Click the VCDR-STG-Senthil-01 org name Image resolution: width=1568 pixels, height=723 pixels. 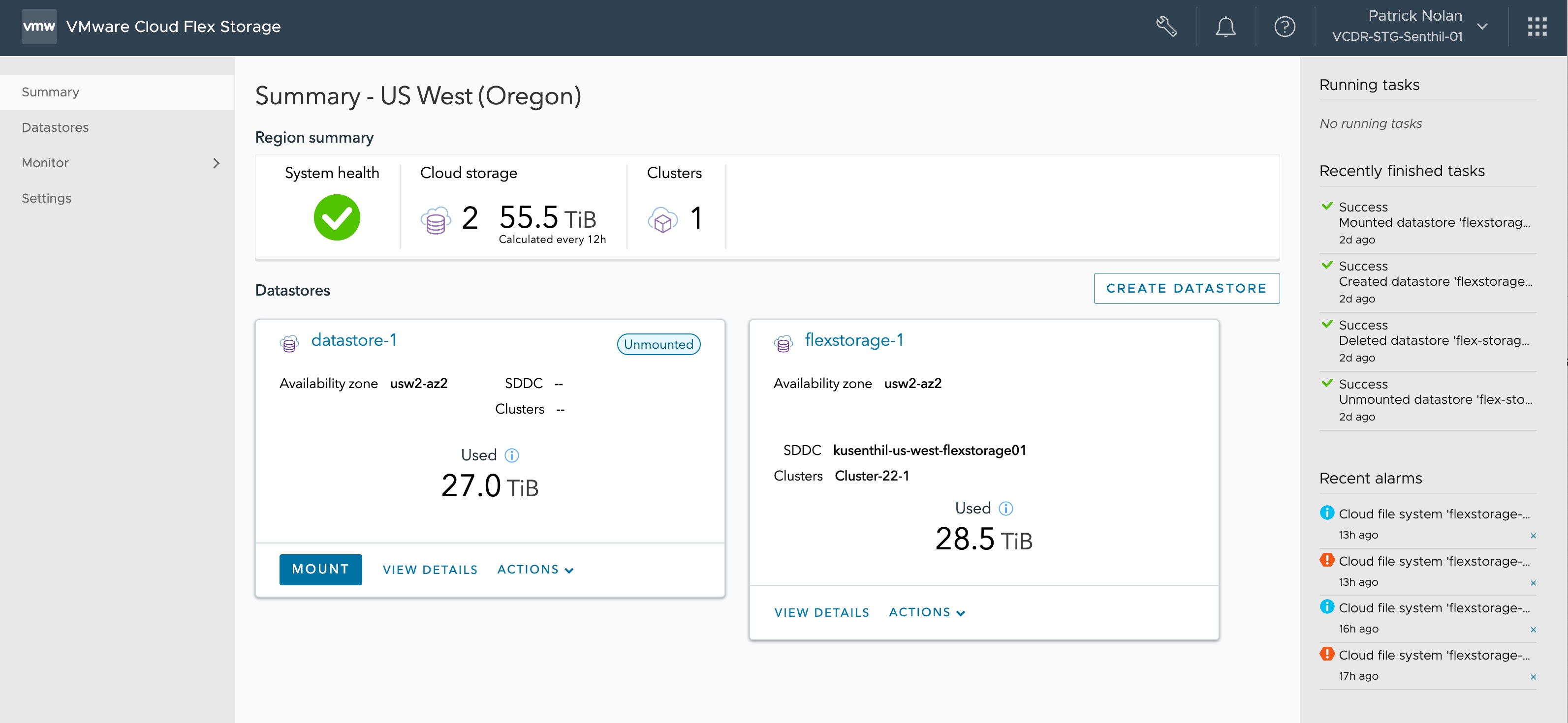point(1397,36)
